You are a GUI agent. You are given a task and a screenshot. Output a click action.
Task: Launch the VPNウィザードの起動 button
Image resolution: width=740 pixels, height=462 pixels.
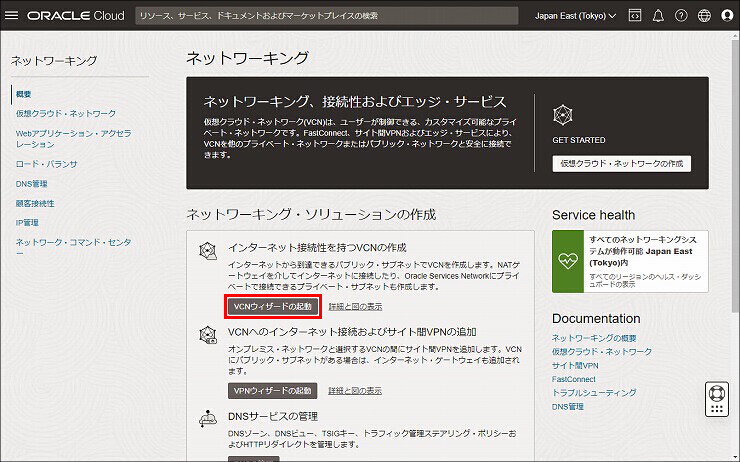273,391
